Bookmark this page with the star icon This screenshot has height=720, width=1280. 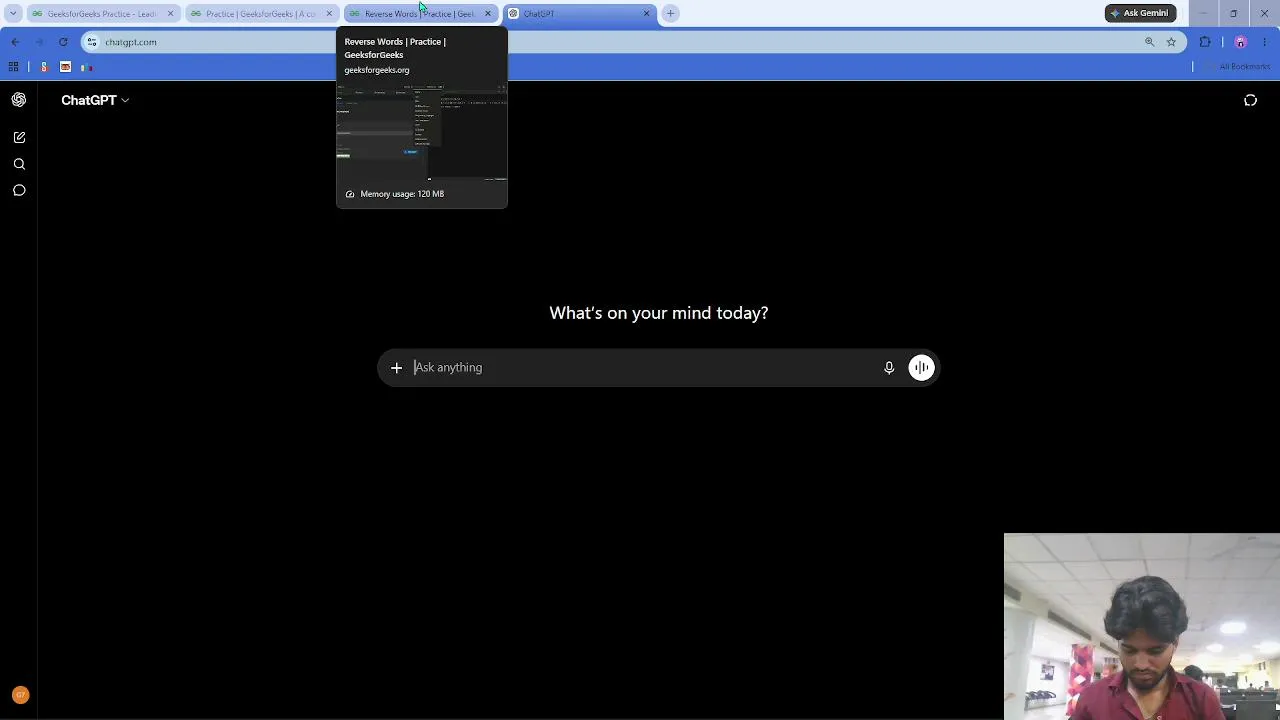(1171, 42)
